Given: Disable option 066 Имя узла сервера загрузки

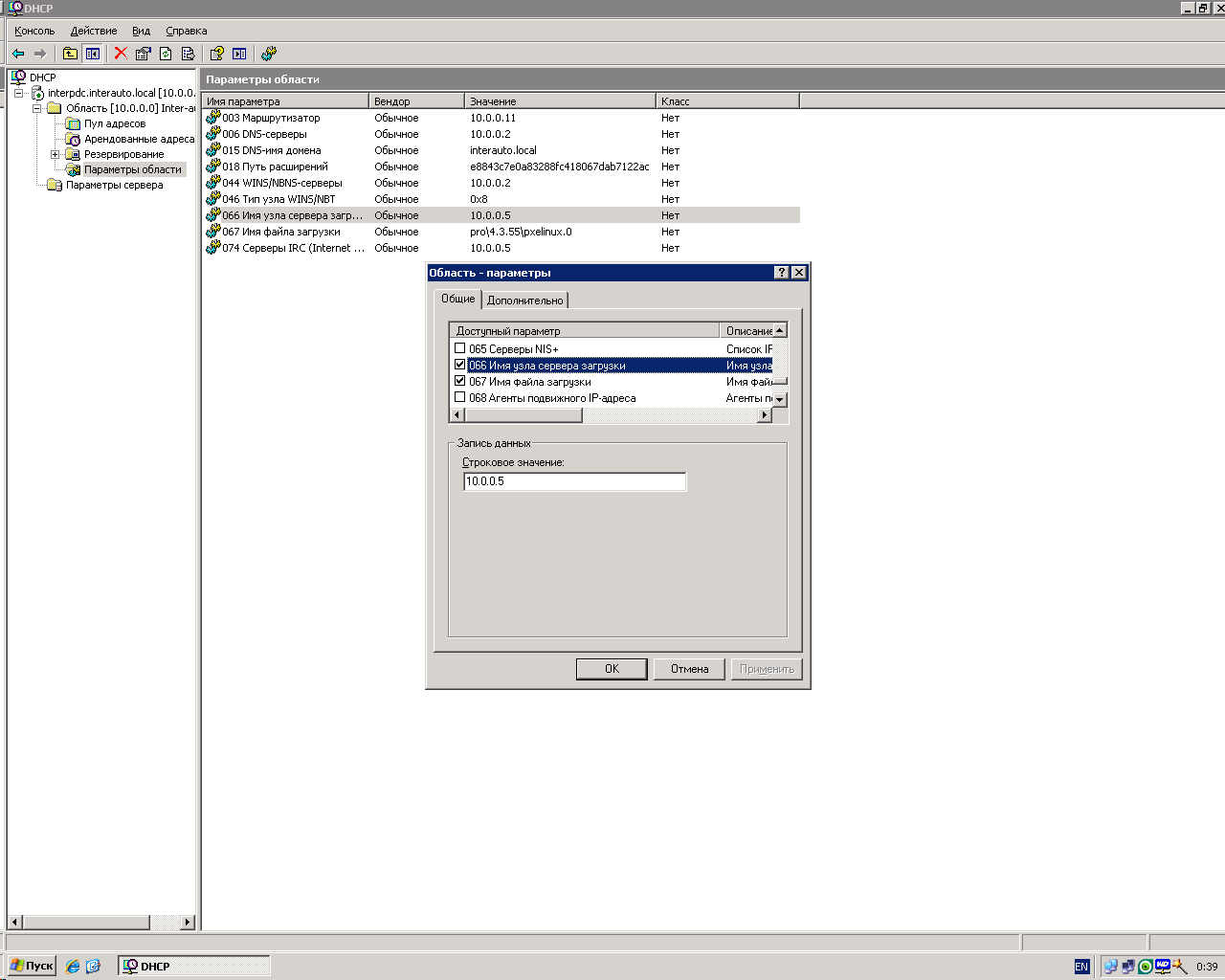Looking at the screenshot, I should 460,365.
